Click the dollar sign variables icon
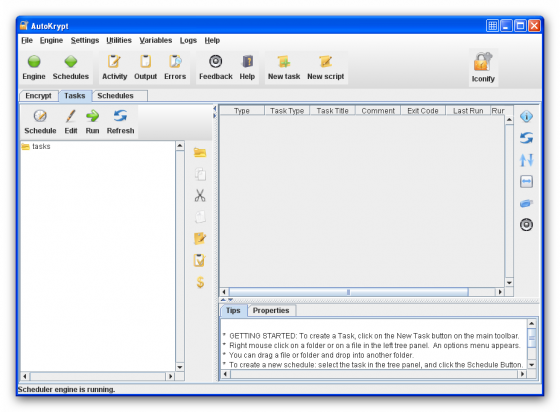Screen dimensions: 560x412 click(x=200, y=282)
